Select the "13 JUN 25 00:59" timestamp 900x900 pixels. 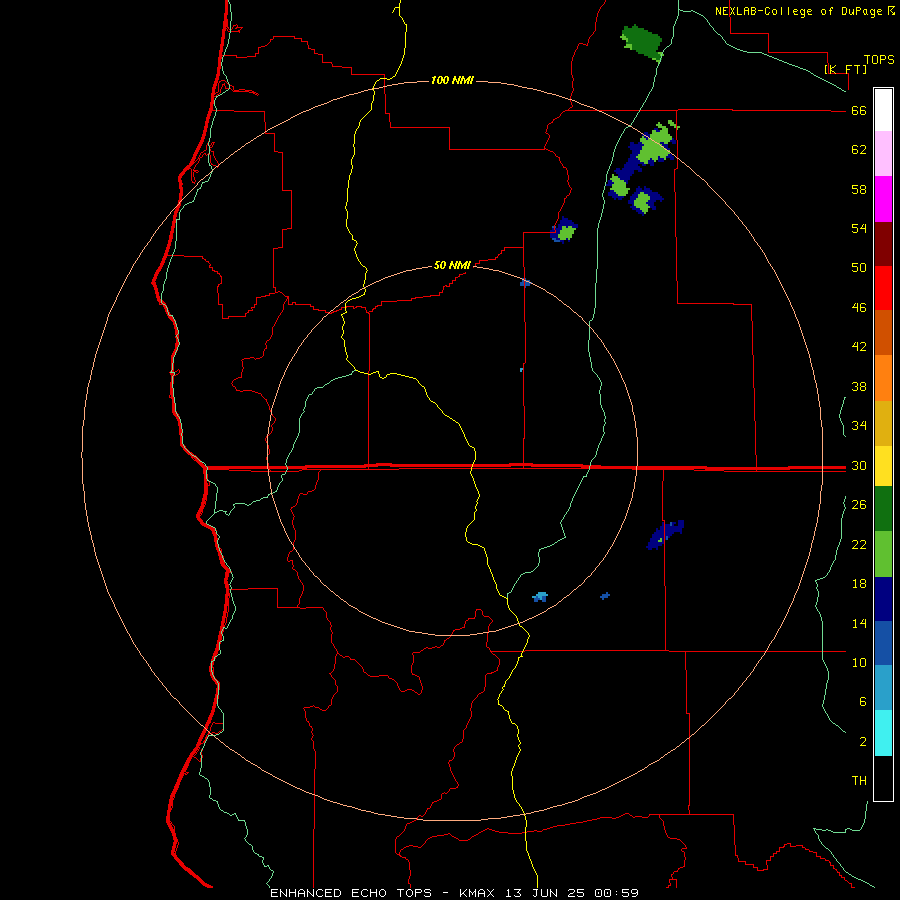(x=572, y=893)
